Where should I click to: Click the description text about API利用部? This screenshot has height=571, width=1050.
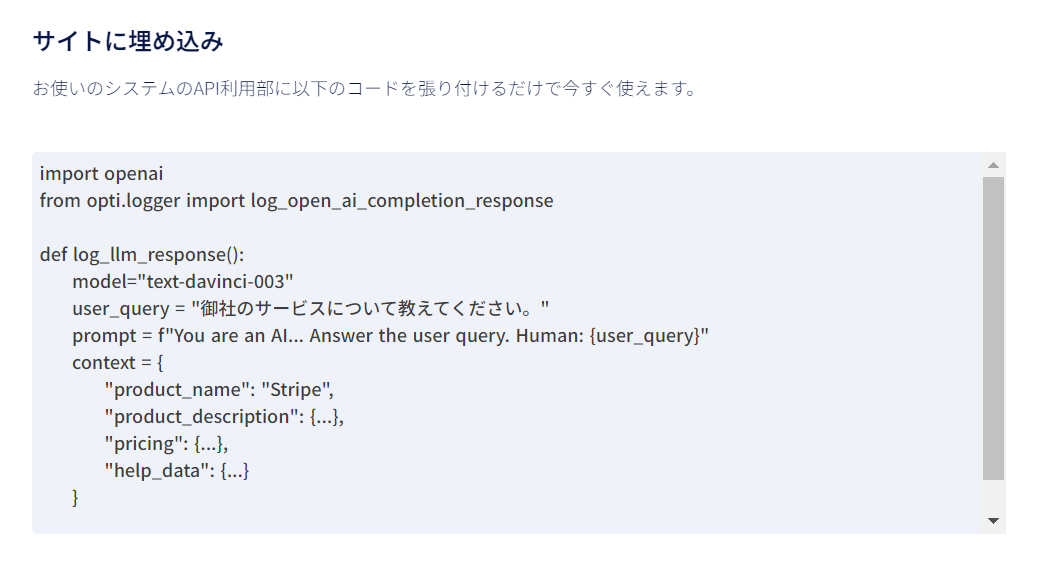364,89
